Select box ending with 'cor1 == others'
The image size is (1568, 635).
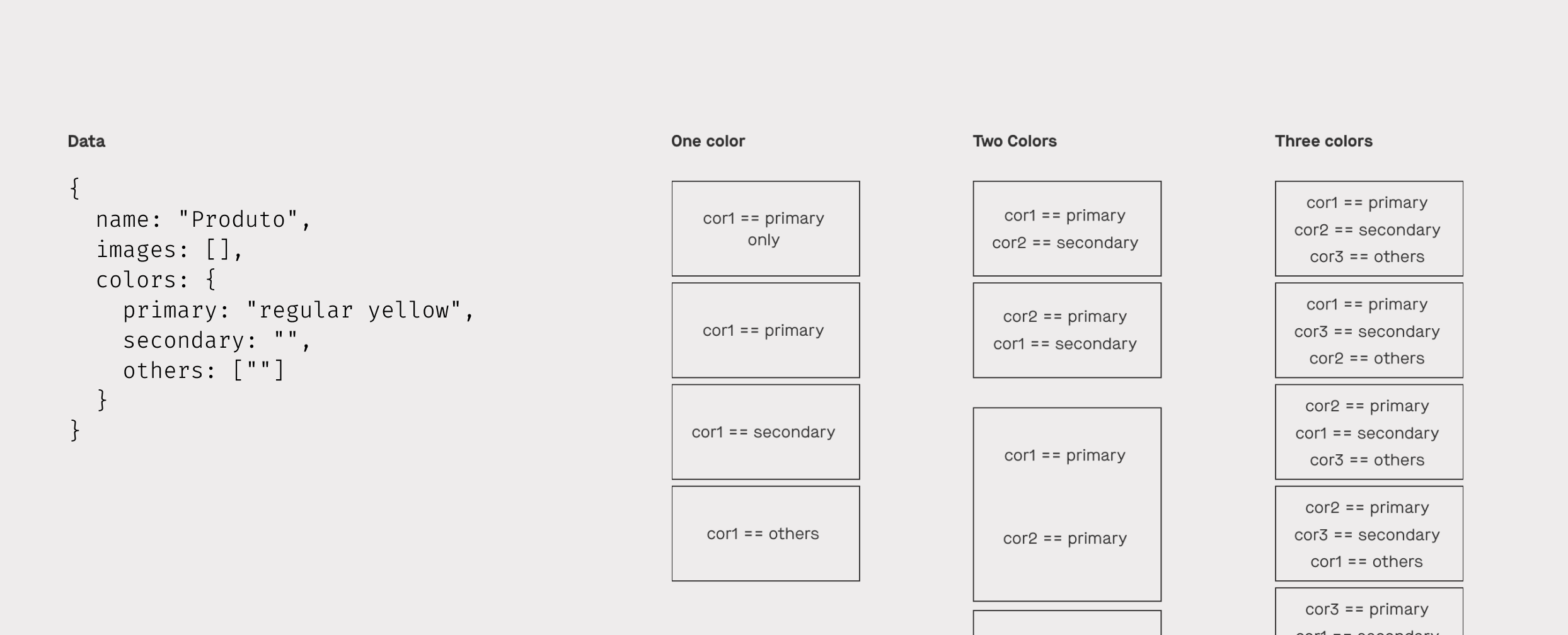pyautogui.click(x=1369, y=534)
